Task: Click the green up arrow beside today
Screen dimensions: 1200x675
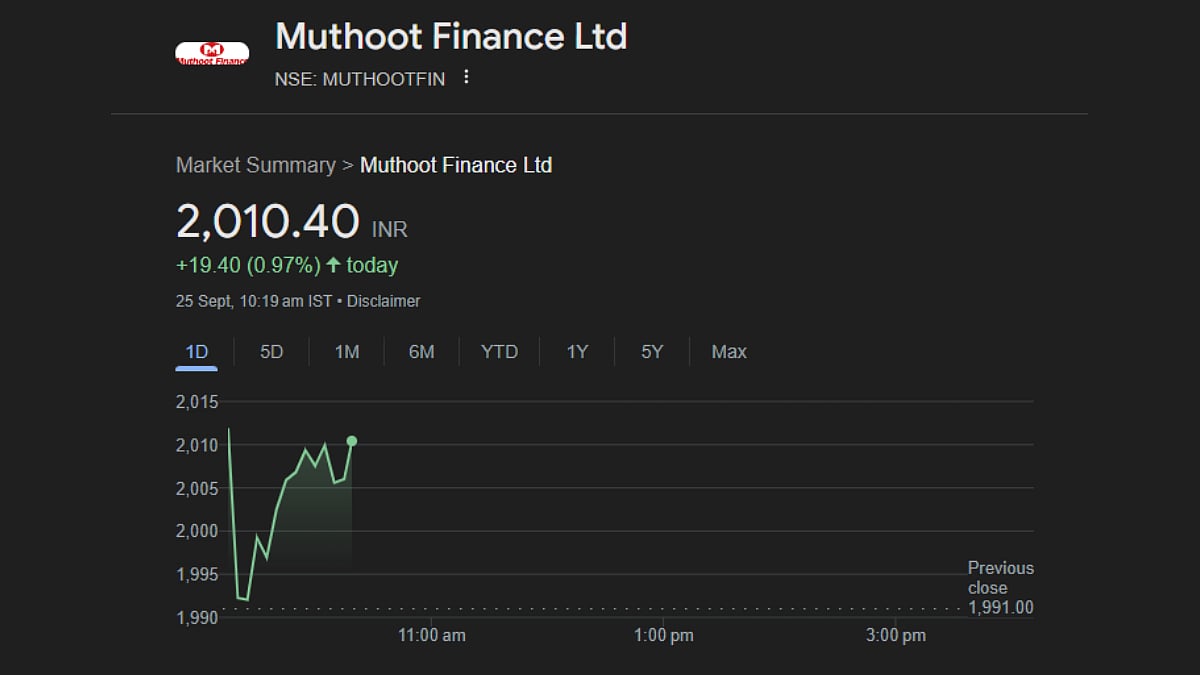Action: [x=333, y=265]
